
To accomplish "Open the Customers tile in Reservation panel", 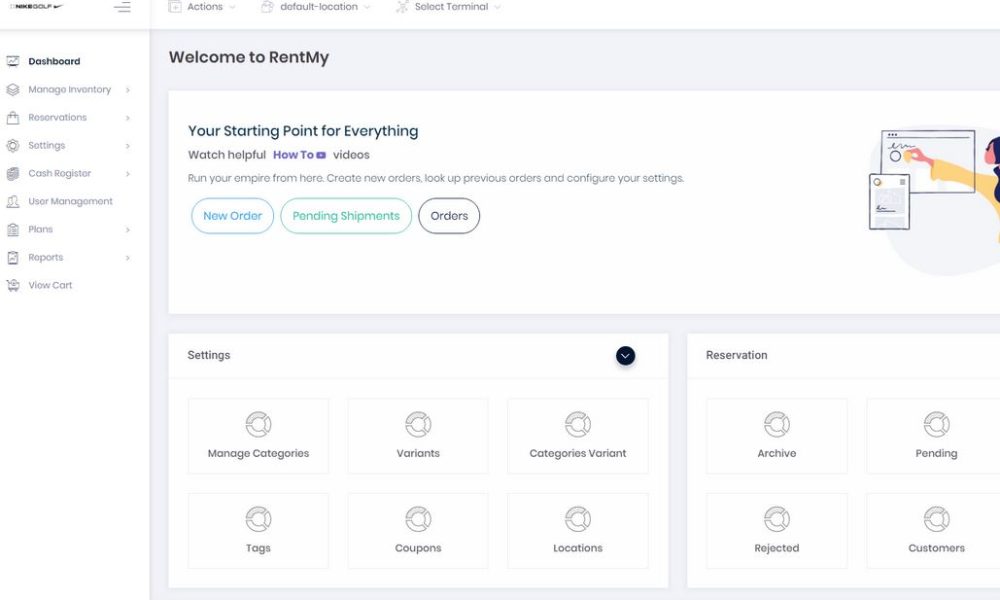I will click(x=936, y=531).
